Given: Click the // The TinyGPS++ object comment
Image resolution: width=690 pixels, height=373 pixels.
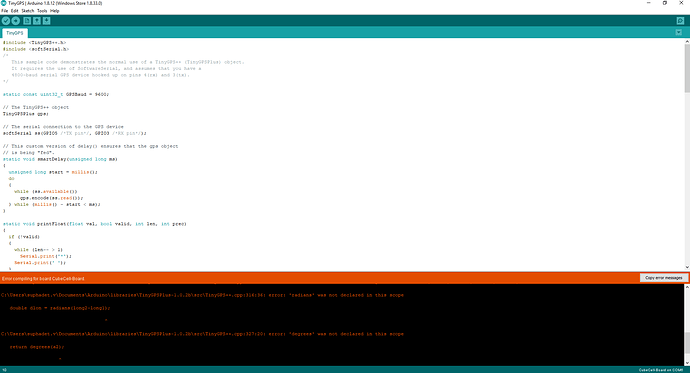Looking at the screenshot, I should [x=36, y=107].
